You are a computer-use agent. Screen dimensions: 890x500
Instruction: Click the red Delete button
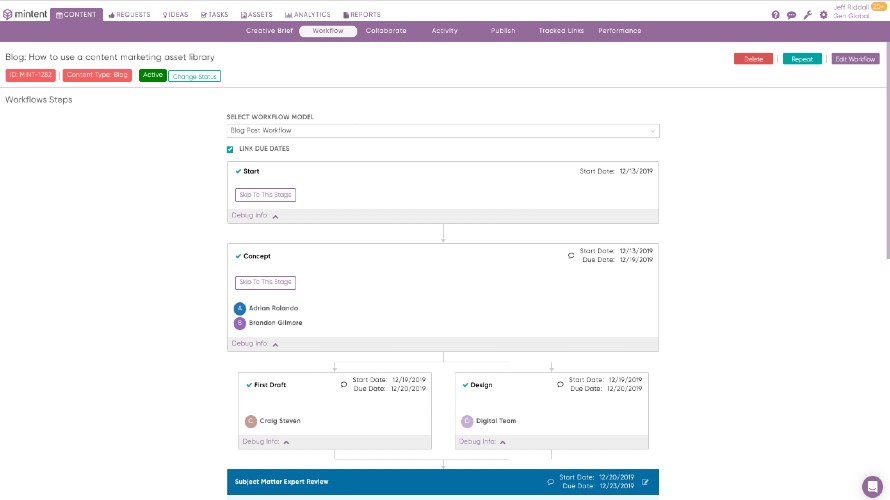pyautogui.click(x=753, y=59)
